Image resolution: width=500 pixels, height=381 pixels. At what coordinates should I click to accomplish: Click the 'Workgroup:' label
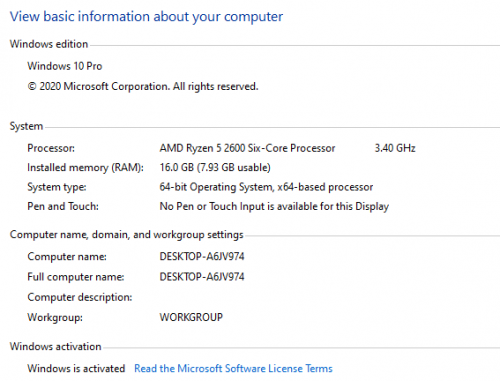pyautogui.click(x=55, y=317)
